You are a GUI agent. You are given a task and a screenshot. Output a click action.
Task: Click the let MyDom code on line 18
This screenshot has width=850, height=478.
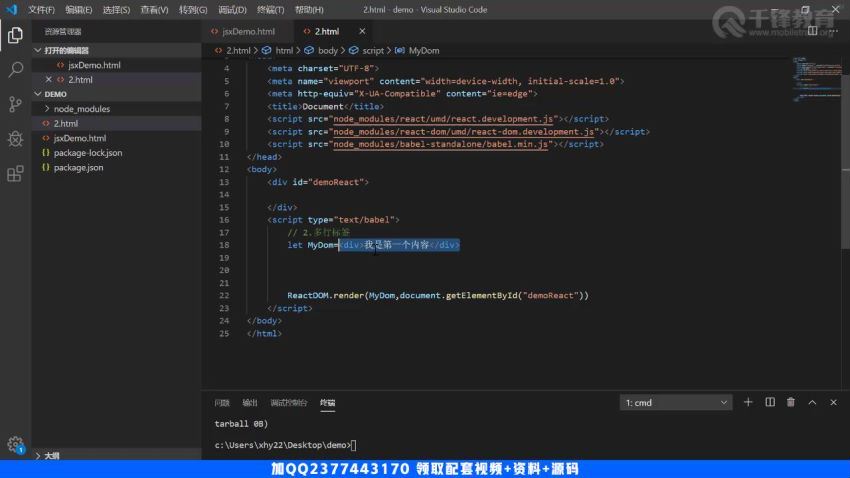(311, 245)
